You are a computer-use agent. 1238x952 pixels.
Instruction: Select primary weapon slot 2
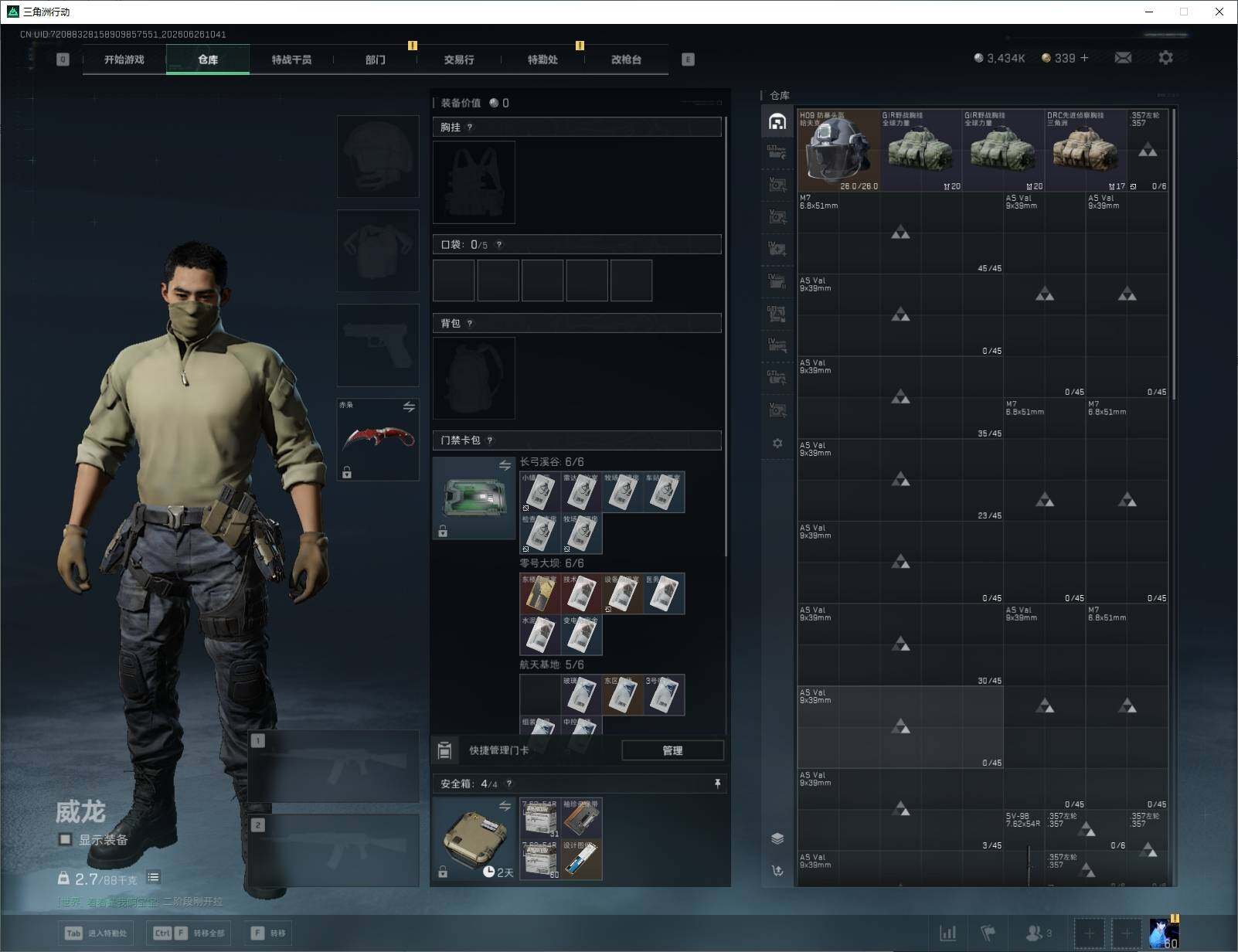coord(333,850)
